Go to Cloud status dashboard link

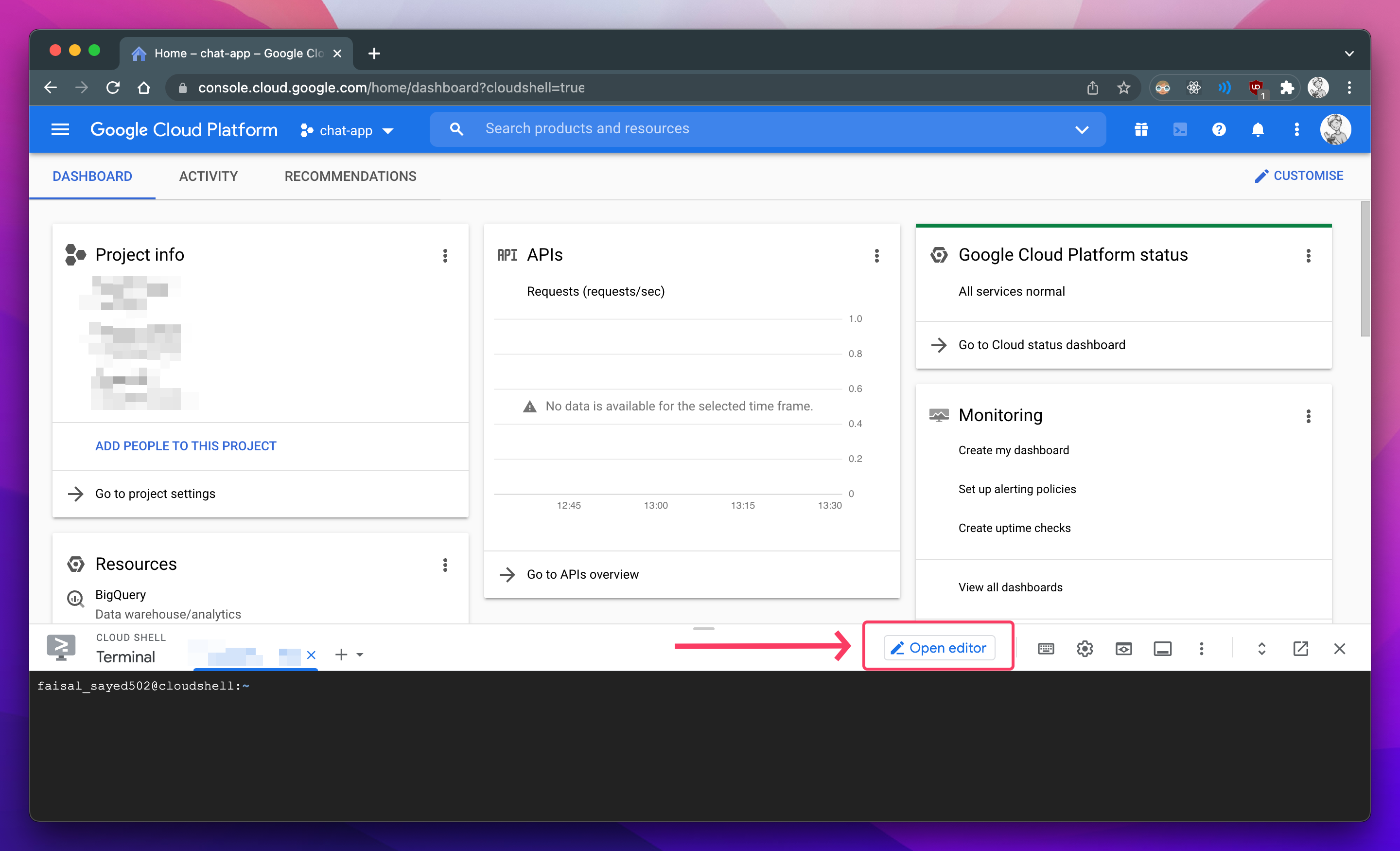click(x=1041, y=345)
